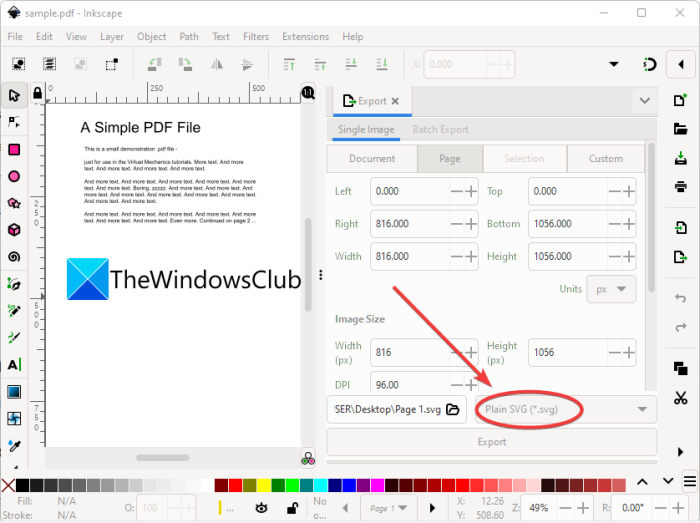
Task: Click Select All objects icon
Action: click(x=18, y=64)
